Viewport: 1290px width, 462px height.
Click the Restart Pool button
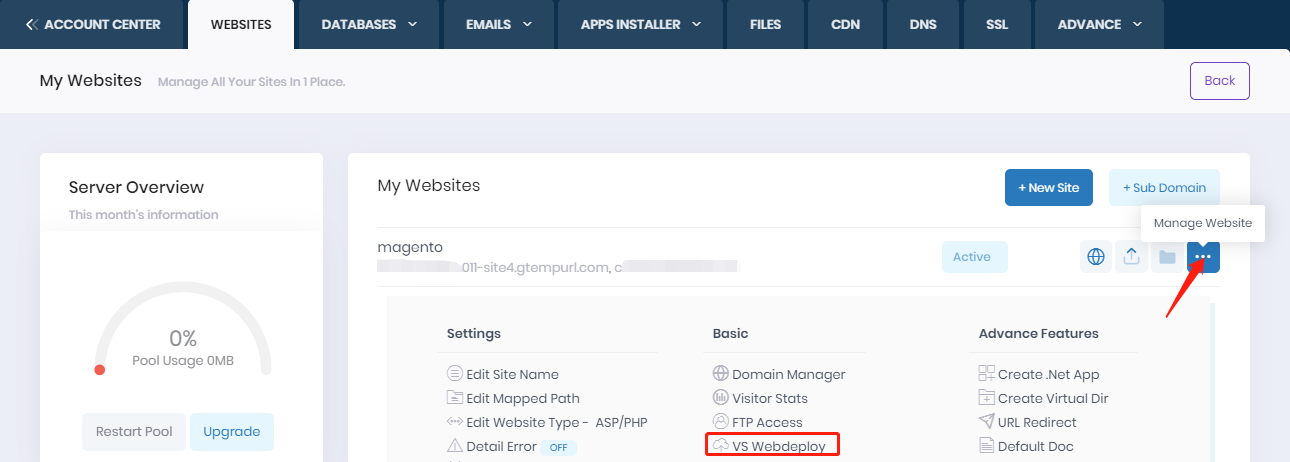(134, 432)
